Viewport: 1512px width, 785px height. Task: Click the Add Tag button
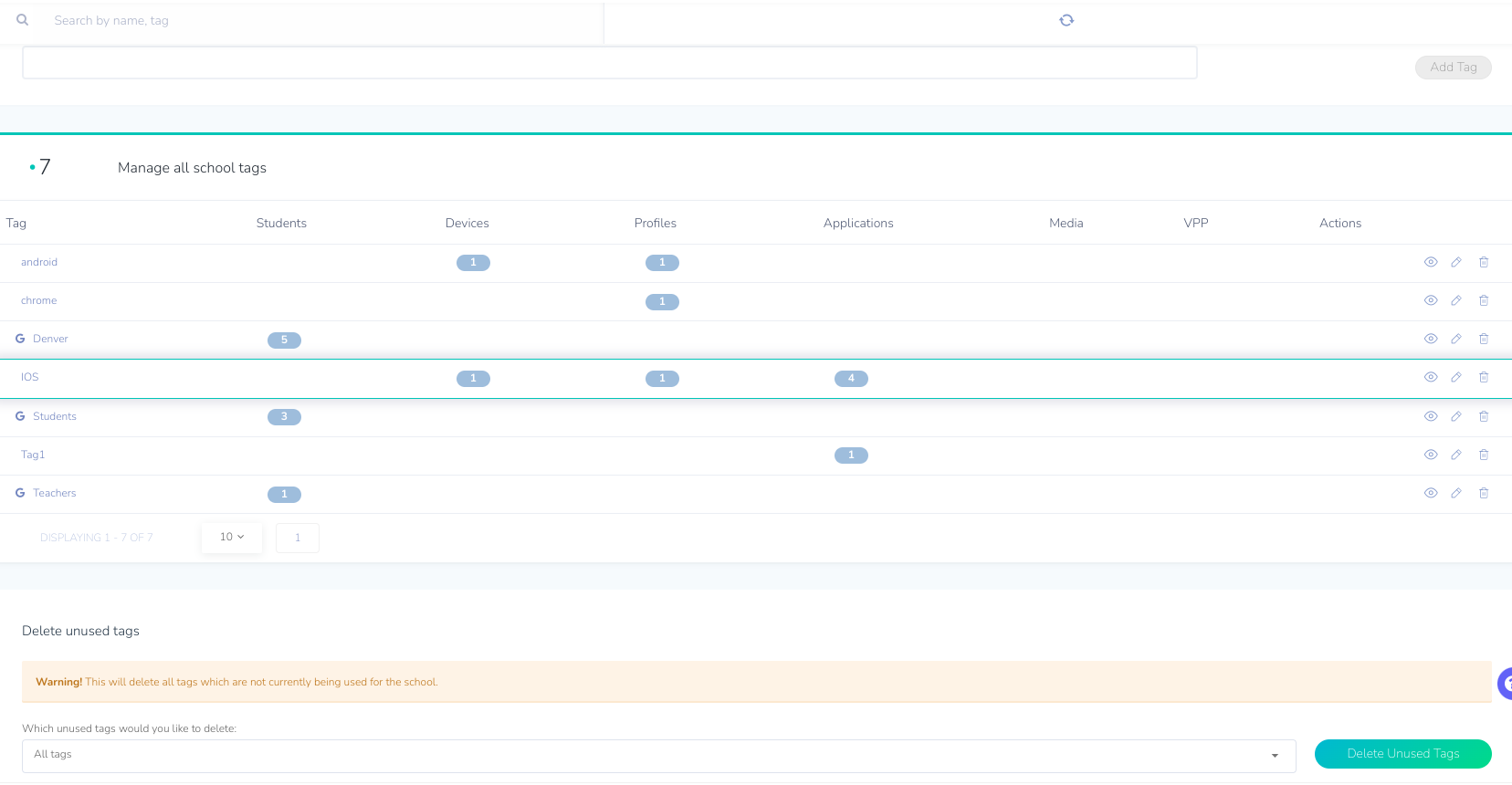[1454, 68]
